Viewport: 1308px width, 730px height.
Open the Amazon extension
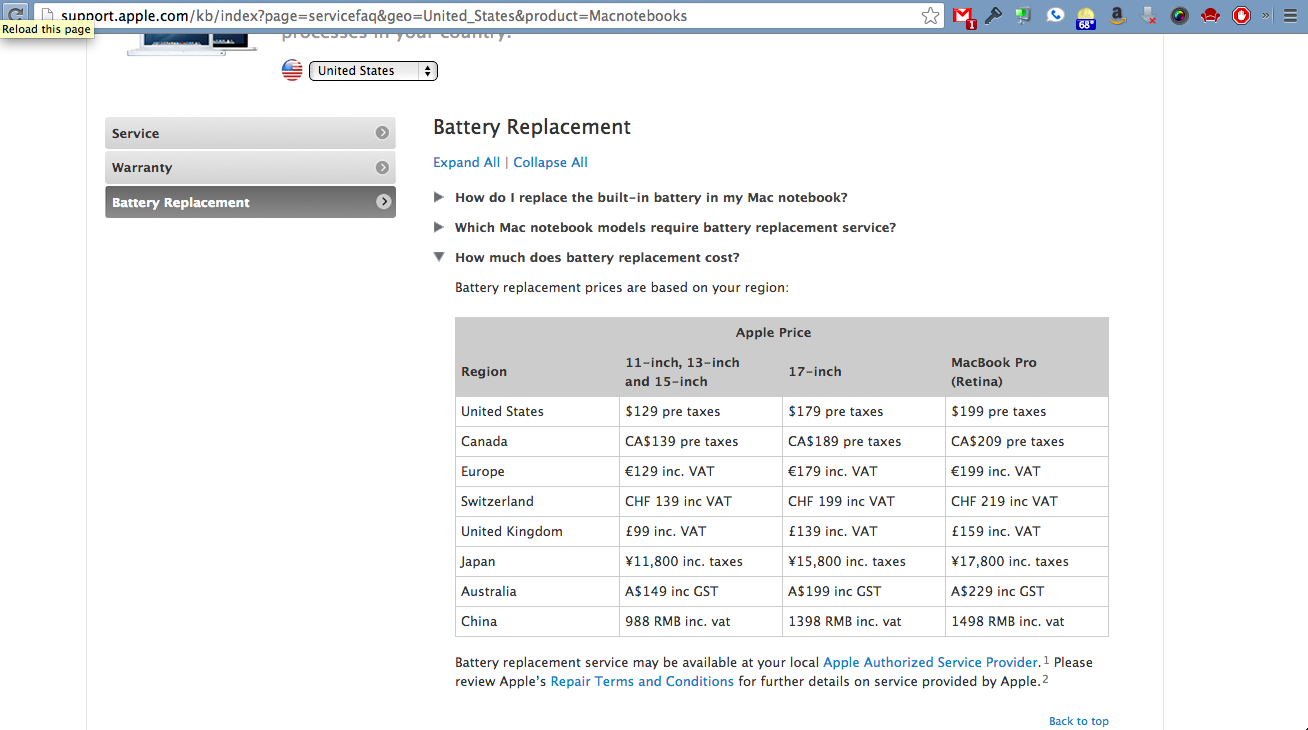(1117, 16)
